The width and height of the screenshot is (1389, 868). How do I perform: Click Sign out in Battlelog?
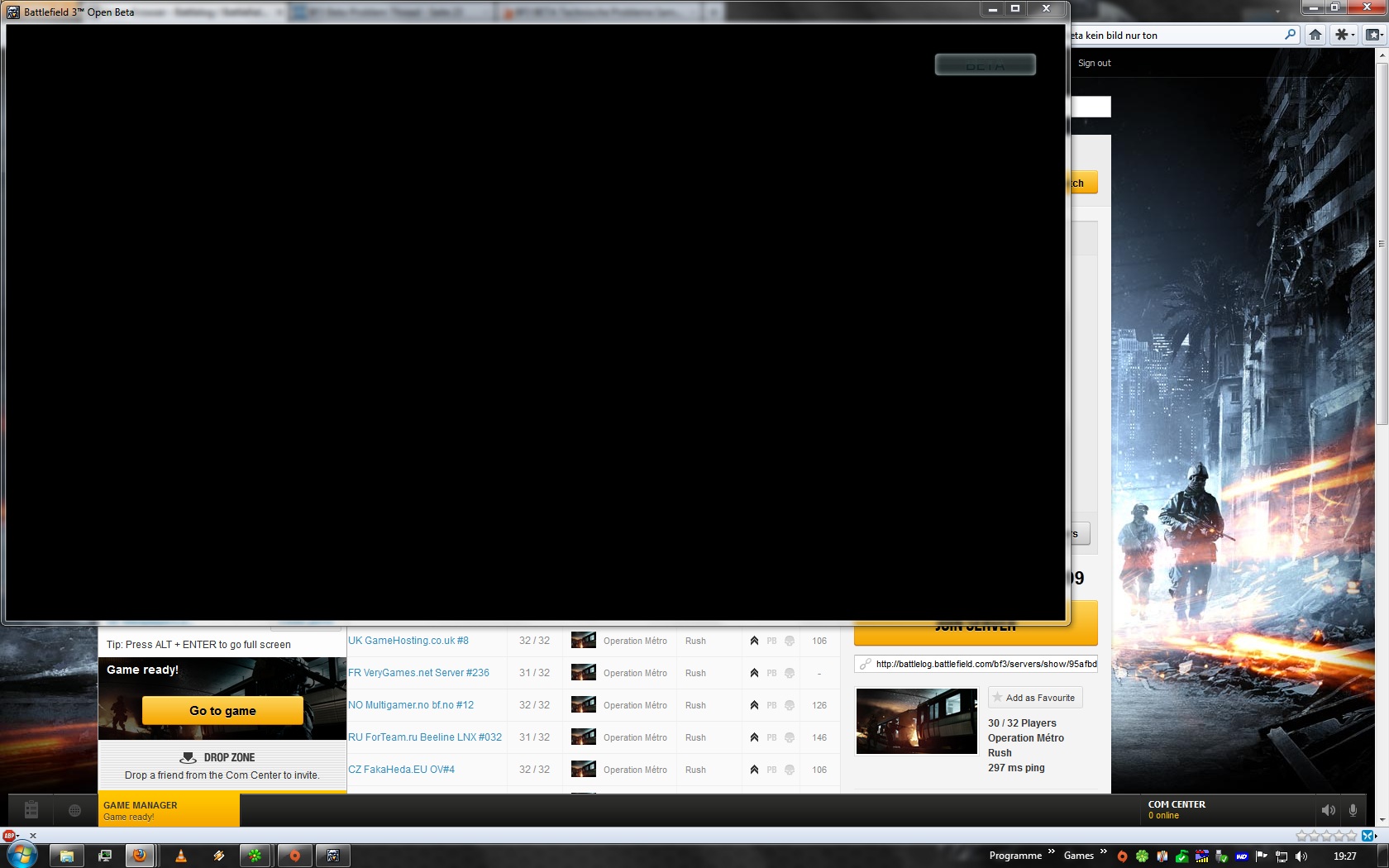coord(1094,63)
